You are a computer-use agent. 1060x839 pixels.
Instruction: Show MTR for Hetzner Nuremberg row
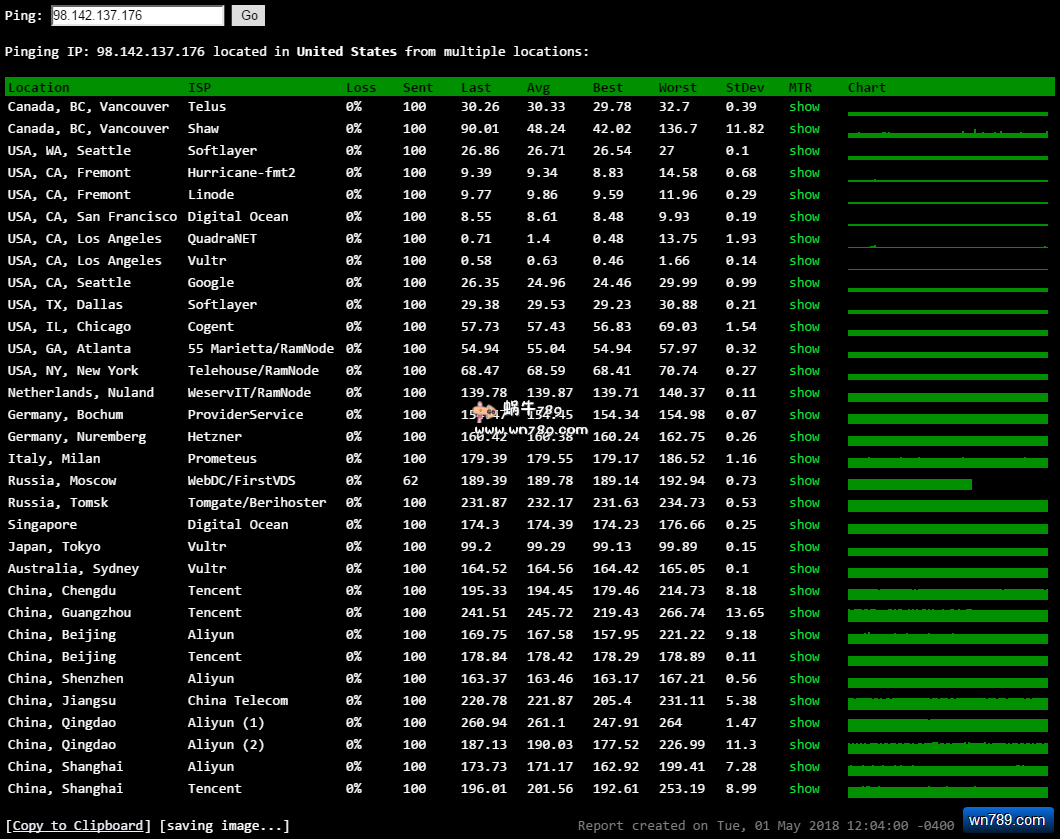click(x=804, y=437)
